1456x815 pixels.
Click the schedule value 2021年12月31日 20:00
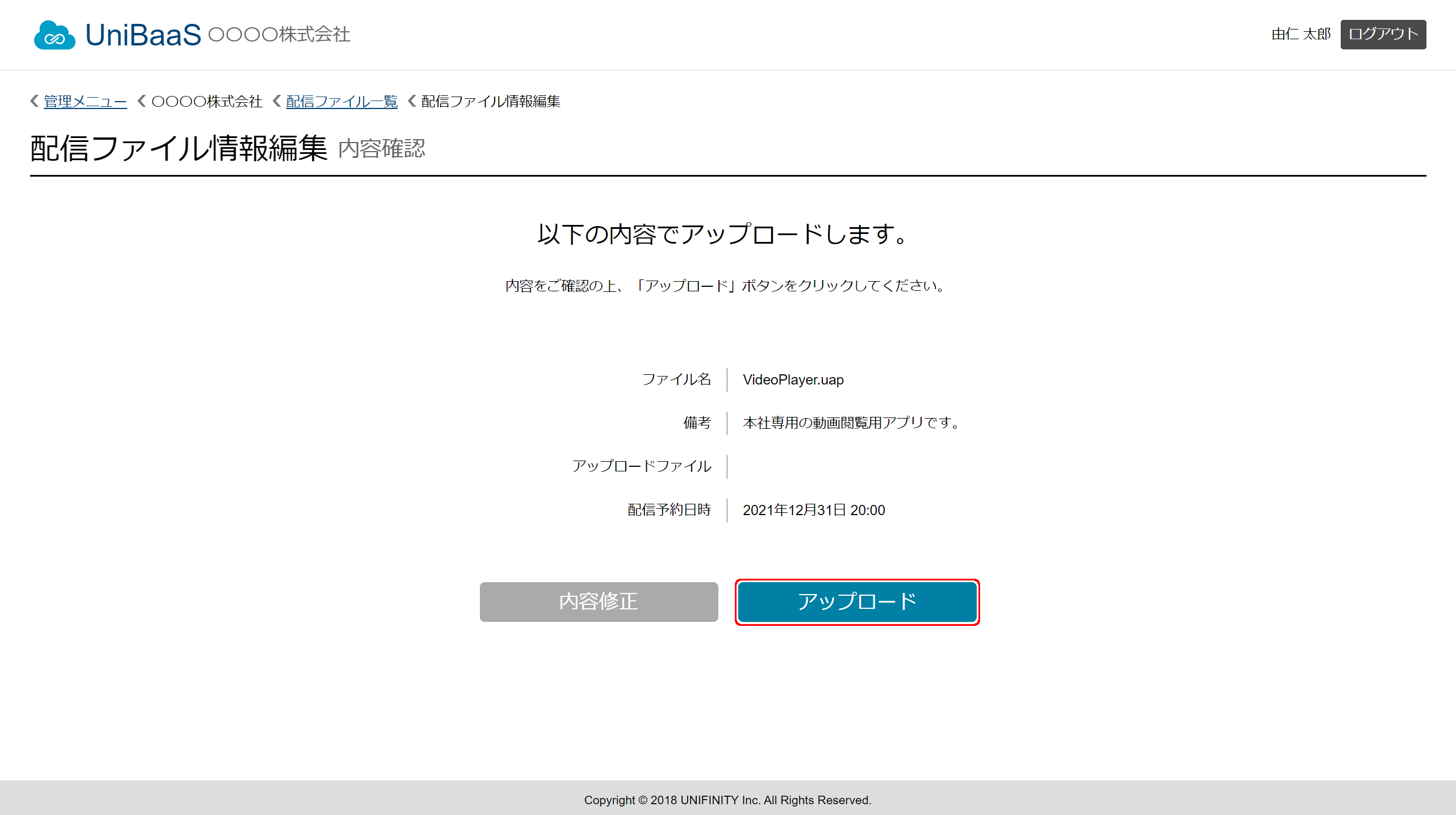click(814, 510)
